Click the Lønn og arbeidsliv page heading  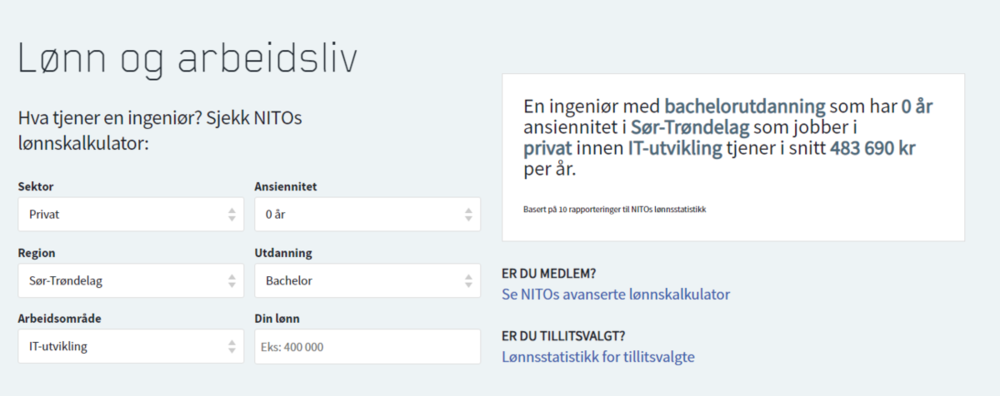188,60
